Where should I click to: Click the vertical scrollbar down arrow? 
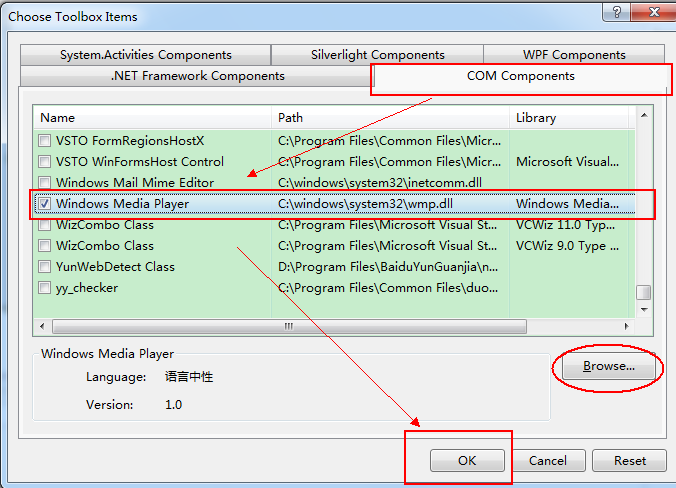(644, 310)
